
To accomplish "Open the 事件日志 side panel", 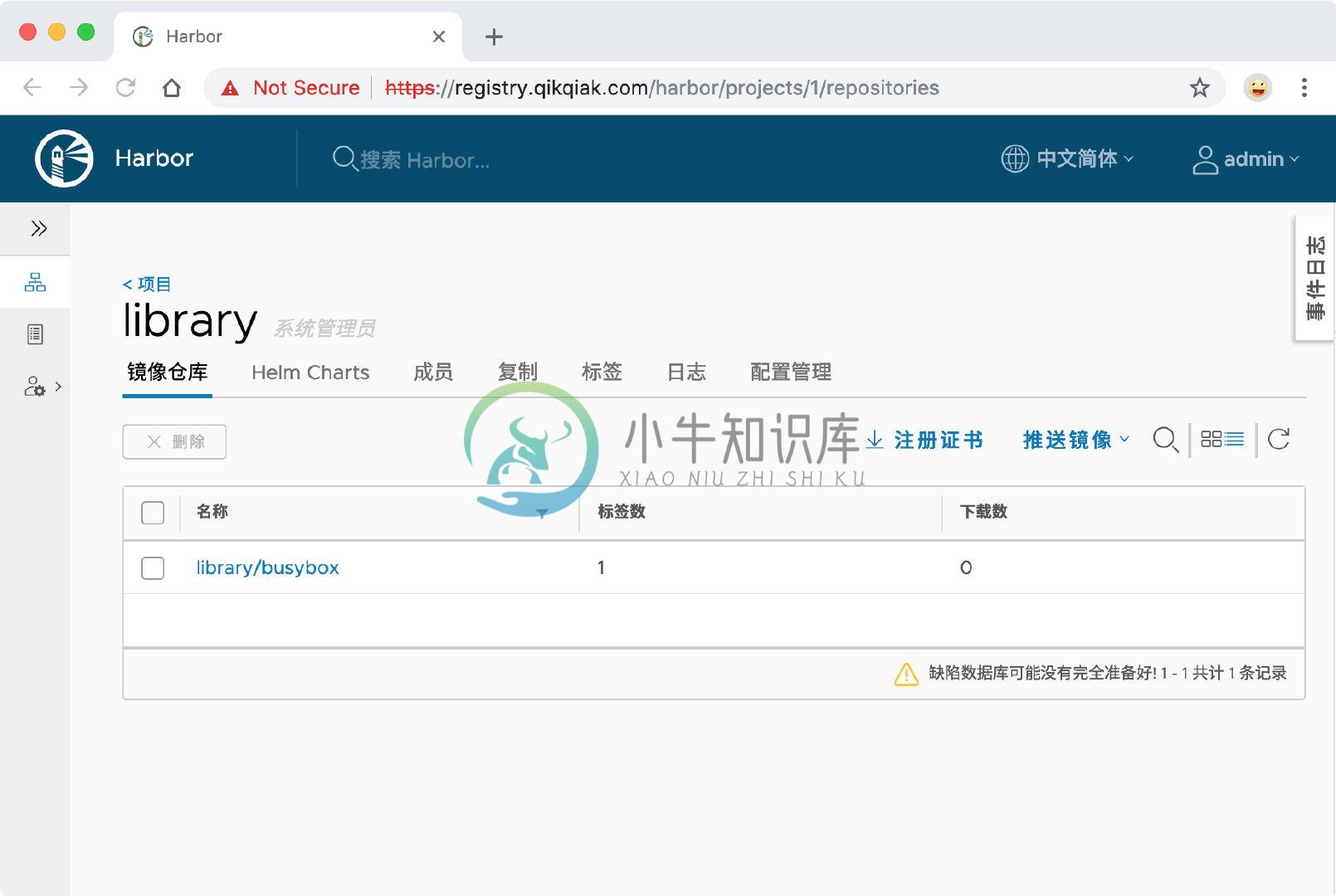I will click(1314, 279).
